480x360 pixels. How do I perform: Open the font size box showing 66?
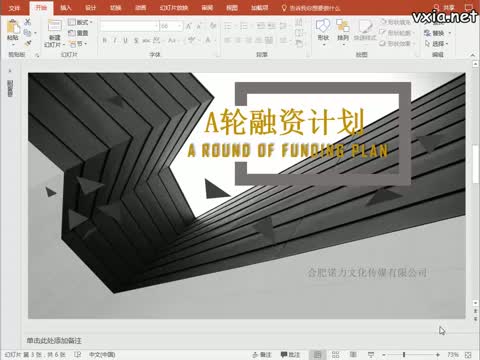point(171,26)
